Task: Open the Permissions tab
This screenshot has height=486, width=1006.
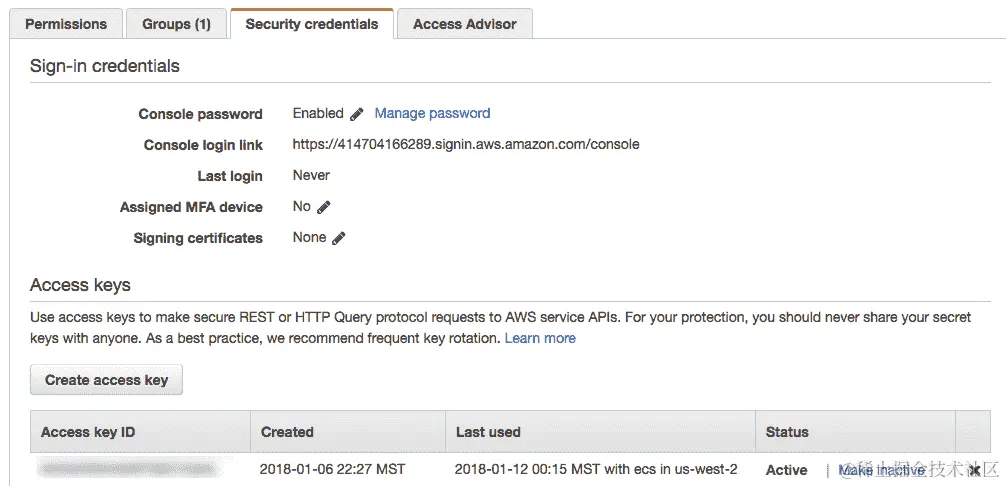Action: point(66,24)
